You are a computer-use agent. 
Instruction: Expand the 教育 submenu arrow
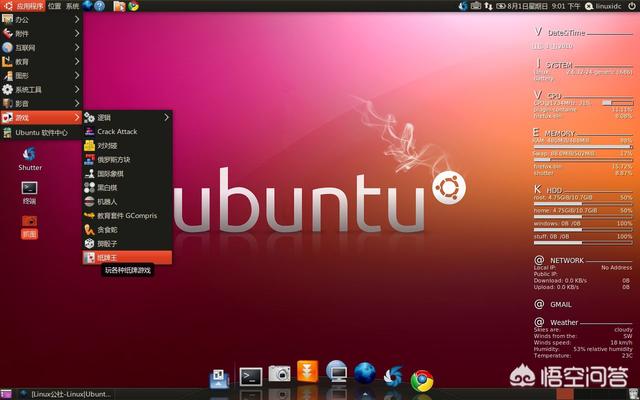[x=77, y=61]
